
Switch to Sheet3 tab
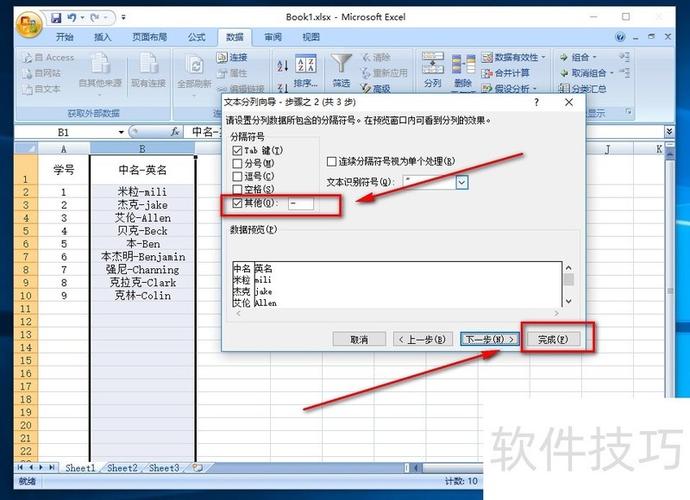click(164, 468)
